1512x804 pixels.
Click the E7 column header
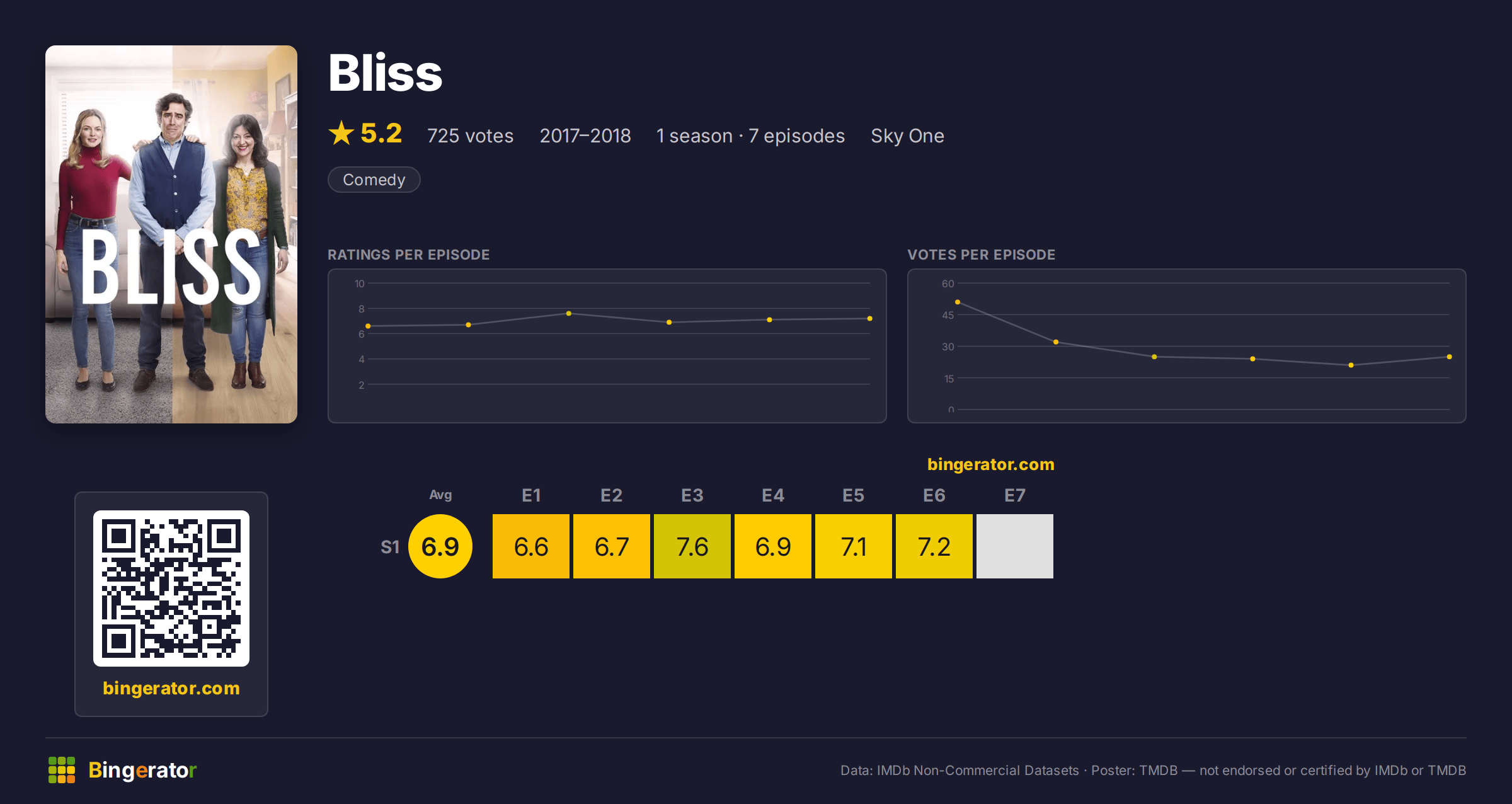(1015, 495)
